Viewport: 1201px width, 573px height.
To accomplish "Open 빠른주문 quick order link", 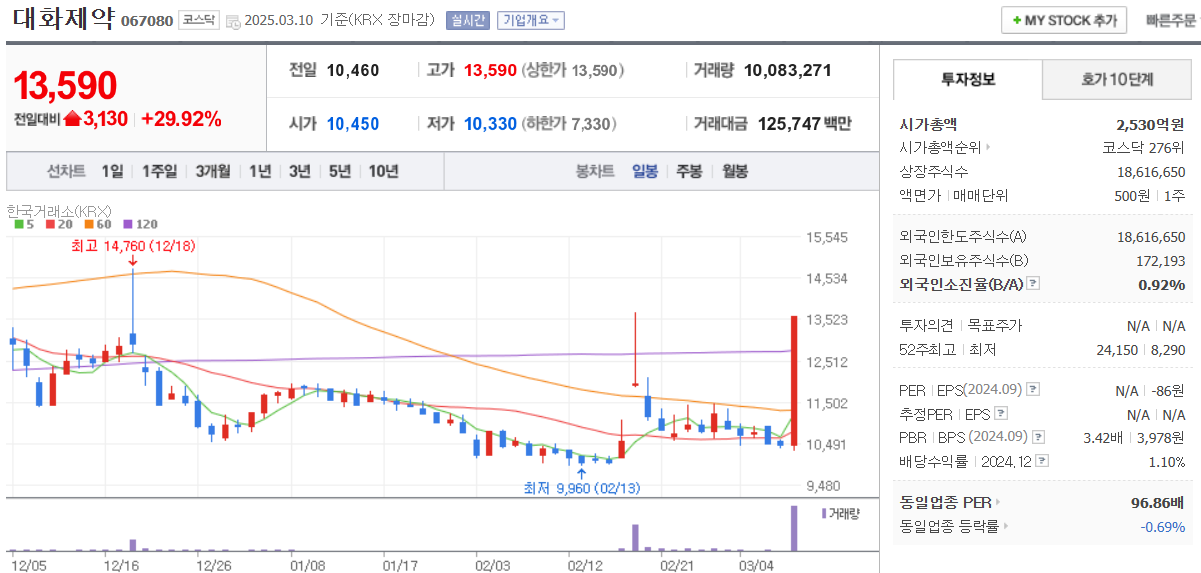I will [1170, 20].
